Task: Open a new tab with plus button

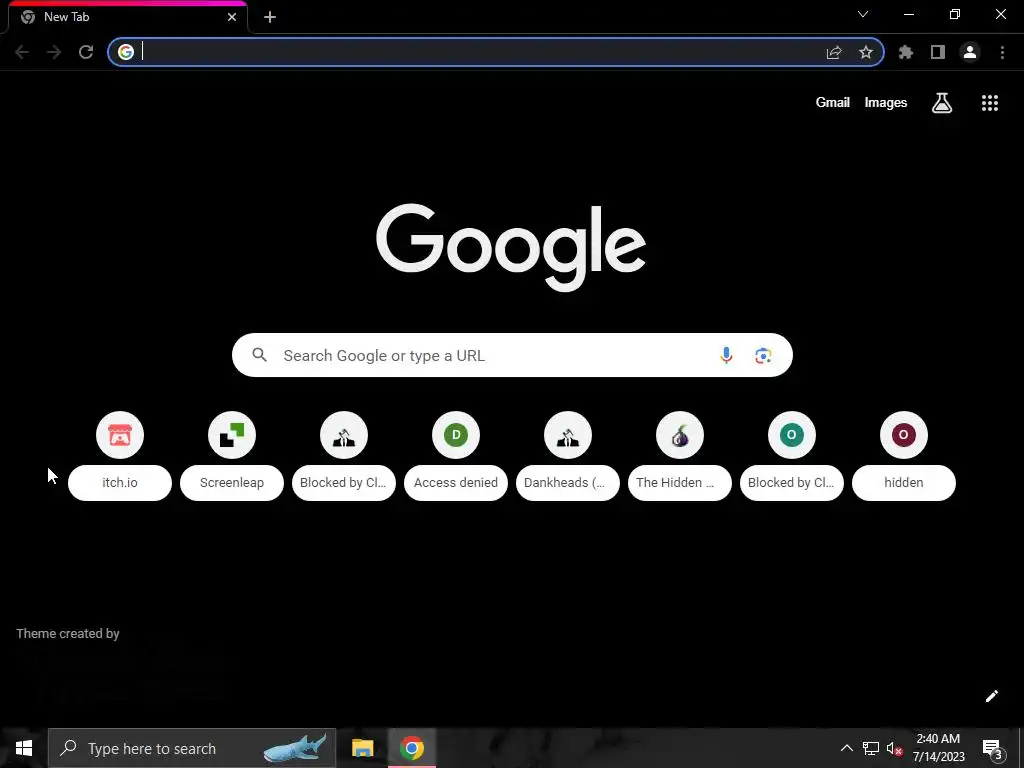Action: pyautogui.click(x=270, y=17)
